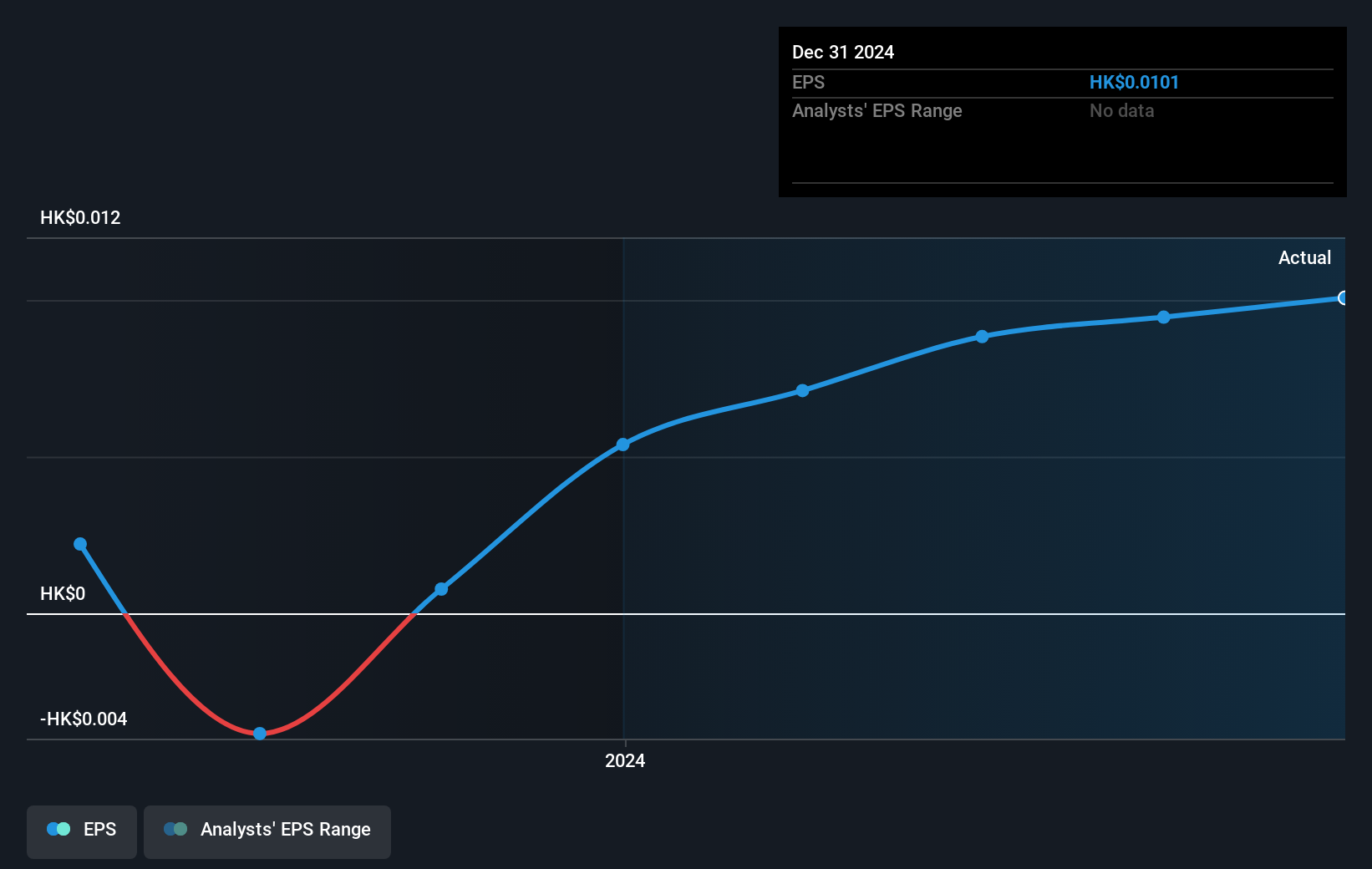Image resolution: width=1372 pixels, height=869 pixels.
Task: Select the Dec 31 2024 final data point
Action: [1342, 298]
